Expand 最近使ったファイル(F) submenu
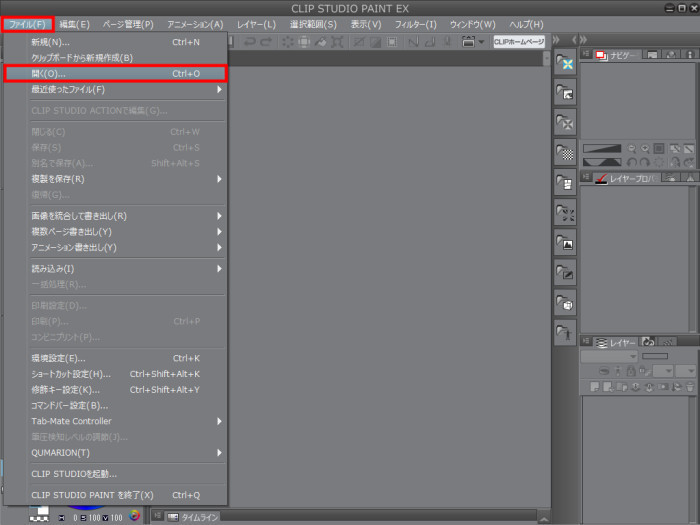Image resolution: width=700 pixels, height=525 pixels. coord(116,89)
